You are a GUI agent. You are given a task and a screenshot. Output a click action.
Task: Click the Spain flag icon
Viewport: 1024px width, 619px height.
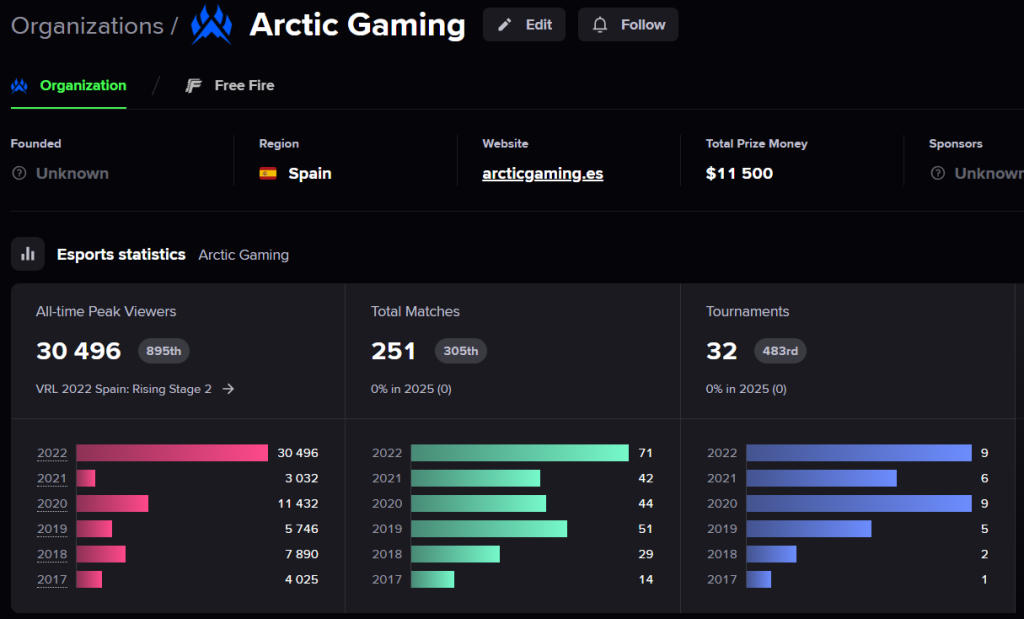pos(268,173)
